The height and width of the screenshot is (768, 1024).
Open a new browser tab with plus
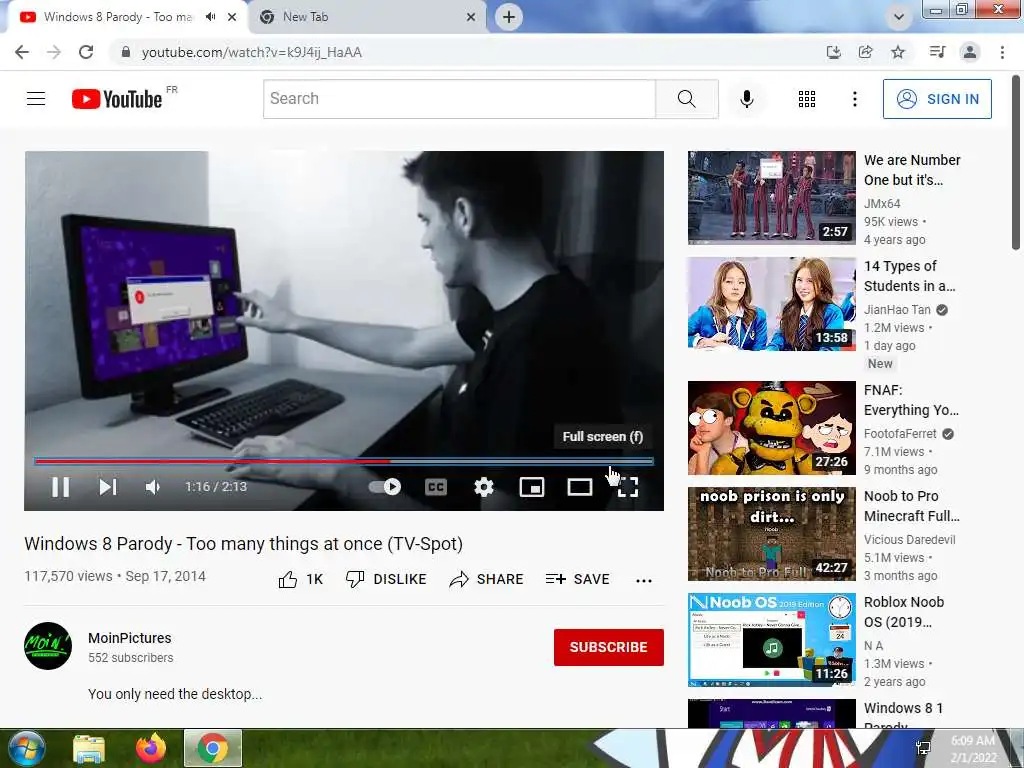(509, 17)
